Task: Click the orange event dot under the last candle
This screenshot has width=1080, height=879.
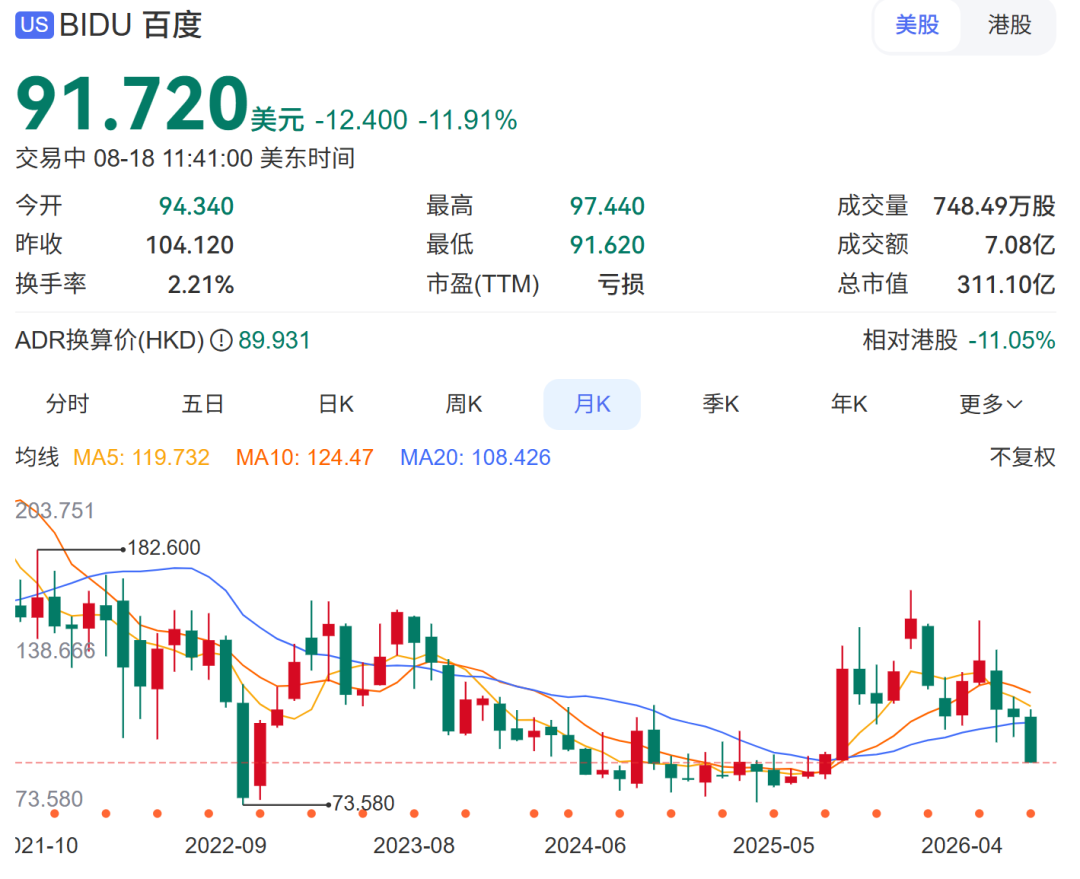Action: click(1030, 814)
